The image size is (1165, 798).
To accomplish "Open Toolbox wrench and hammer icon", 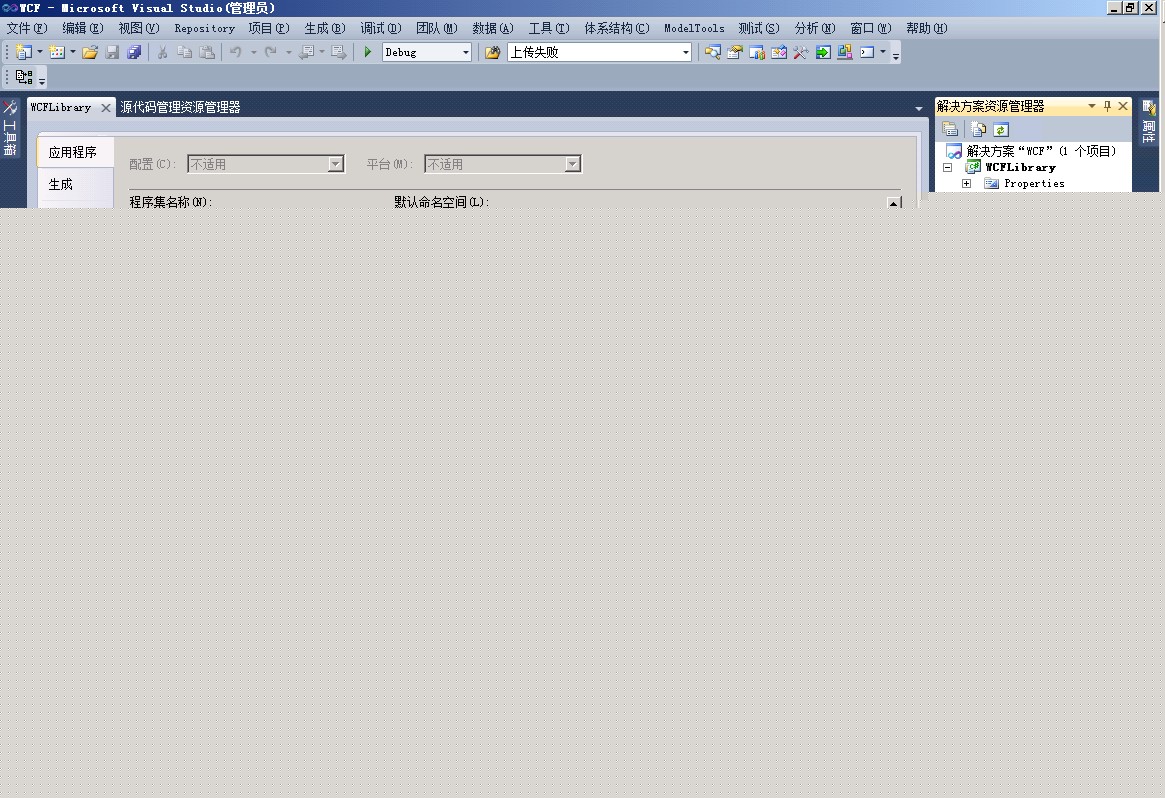I will coord(801,52).
